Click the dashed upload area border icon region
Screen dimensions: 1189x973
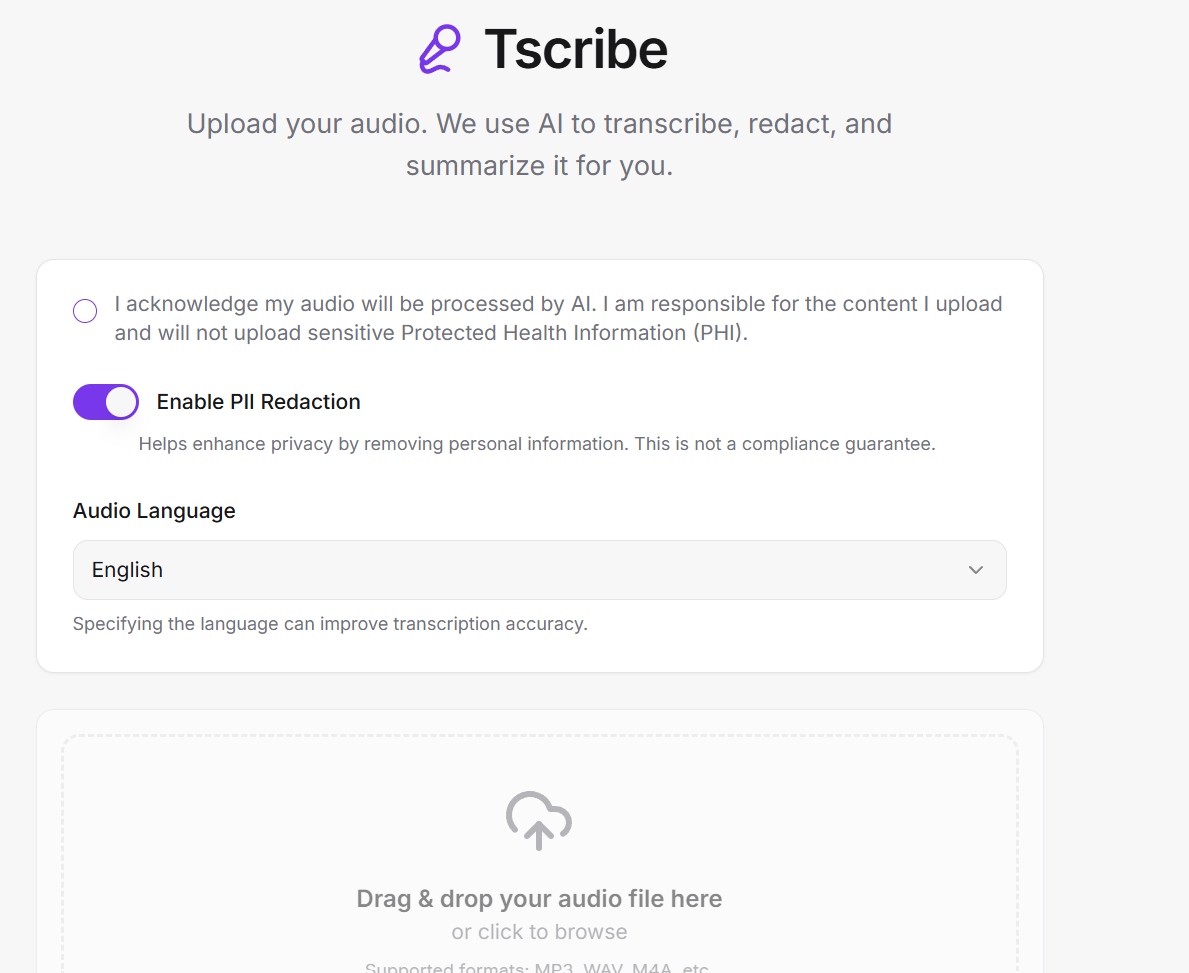pos(539,820)
